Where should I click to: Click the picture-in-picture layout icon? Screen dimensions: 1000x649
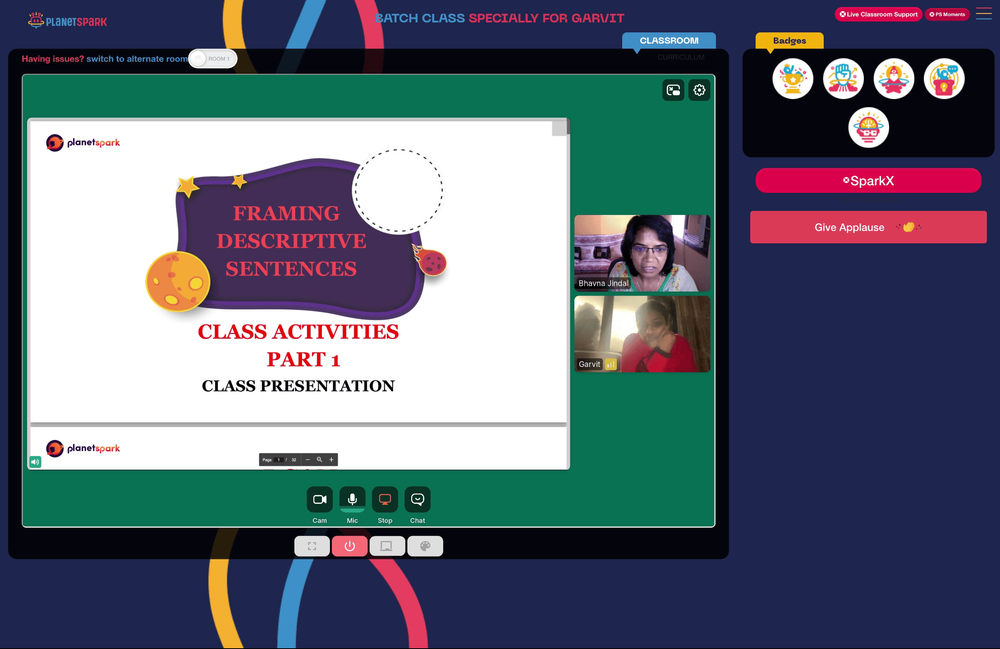(673, 91)
